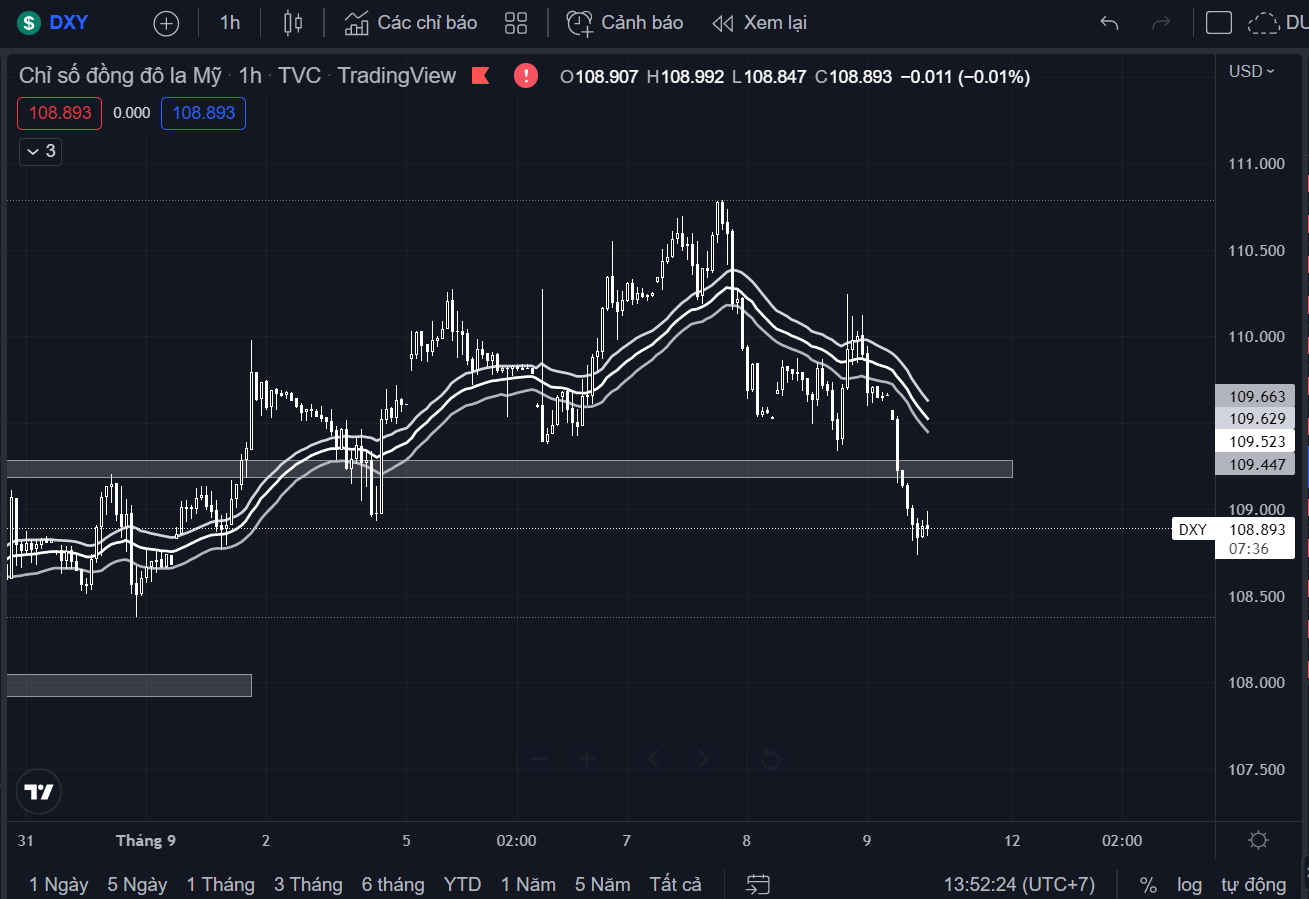
Task: Open chart settings gear icon
Action: (x=1259, y=840)
